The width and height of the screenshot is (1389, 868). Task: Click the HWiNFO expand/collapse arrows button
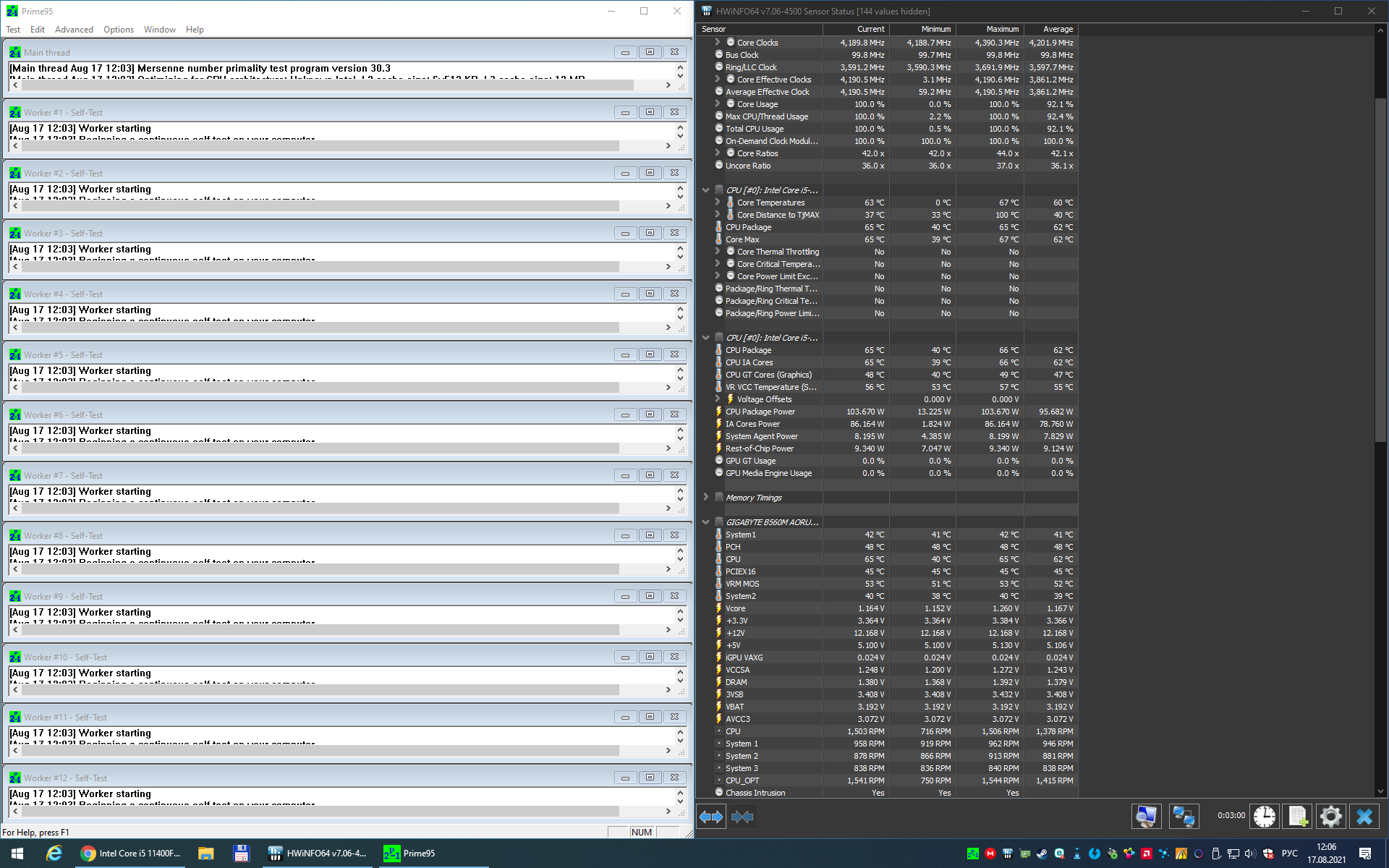711,817
